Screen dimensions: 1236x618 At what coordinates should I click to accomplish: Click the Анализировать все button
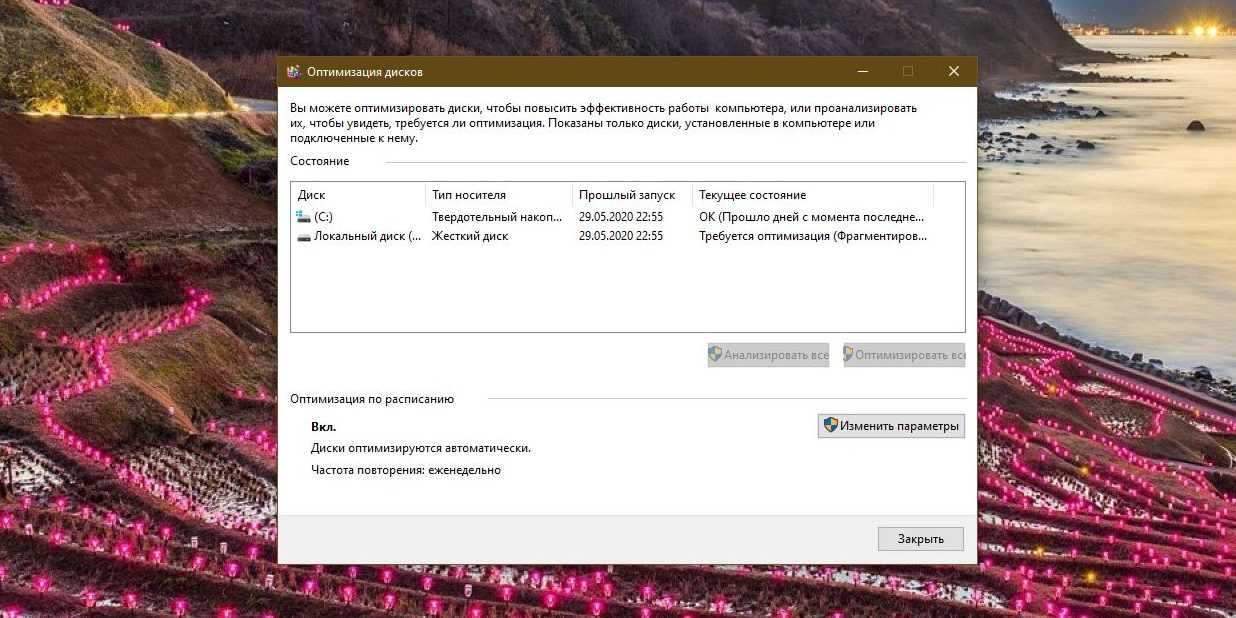(x=768, y=355)
